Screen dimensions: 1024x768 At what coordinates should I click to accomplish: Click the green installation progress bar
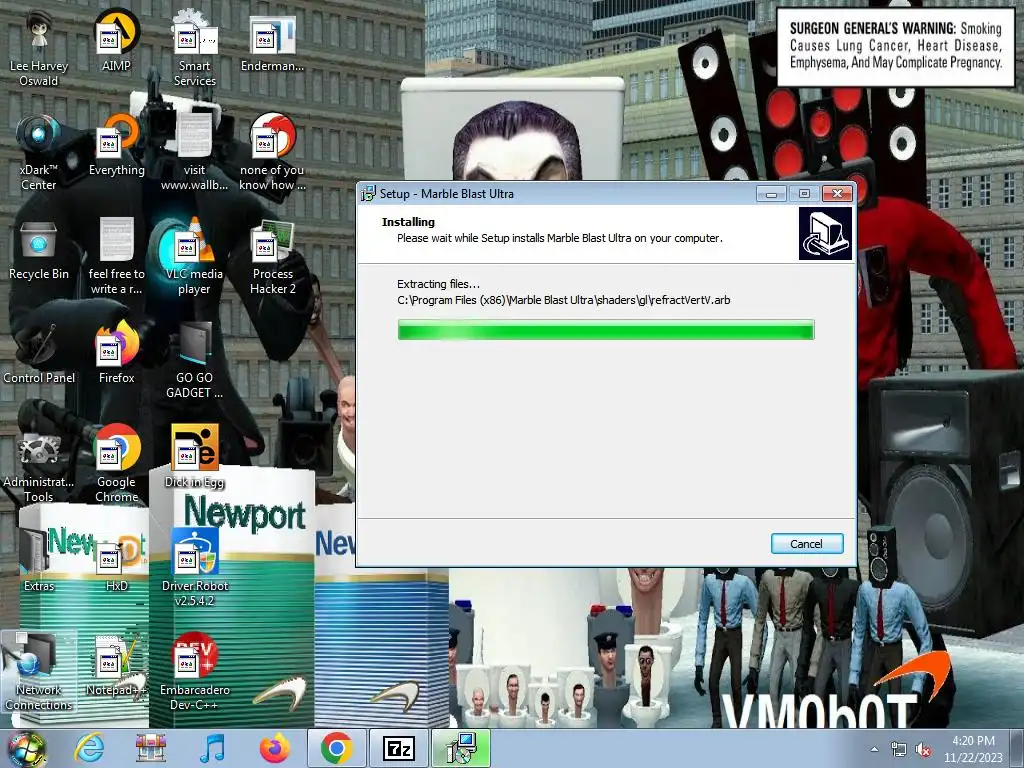point(605,330)
